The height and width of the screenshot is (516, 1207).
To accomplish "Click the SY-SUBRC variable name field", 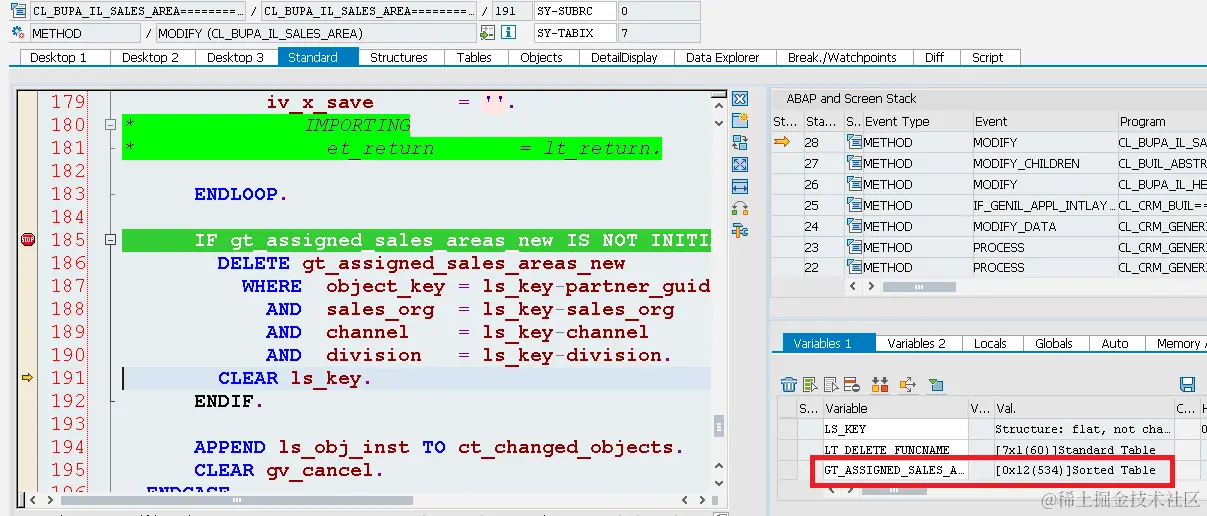I will tap(573, 12).
